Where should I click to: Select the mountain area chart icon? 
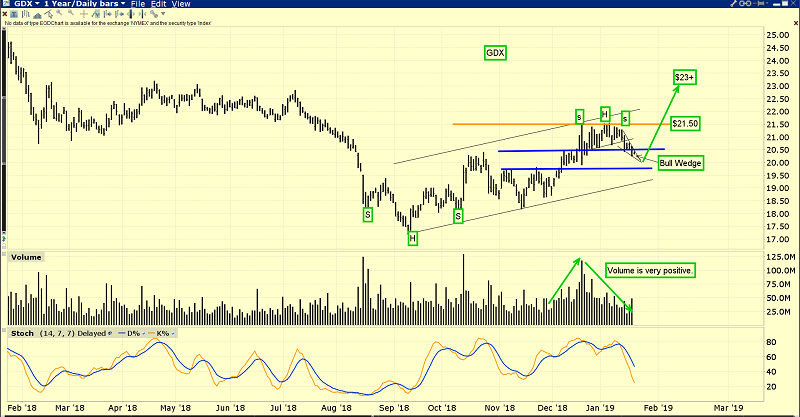click(x=37, y=15)
